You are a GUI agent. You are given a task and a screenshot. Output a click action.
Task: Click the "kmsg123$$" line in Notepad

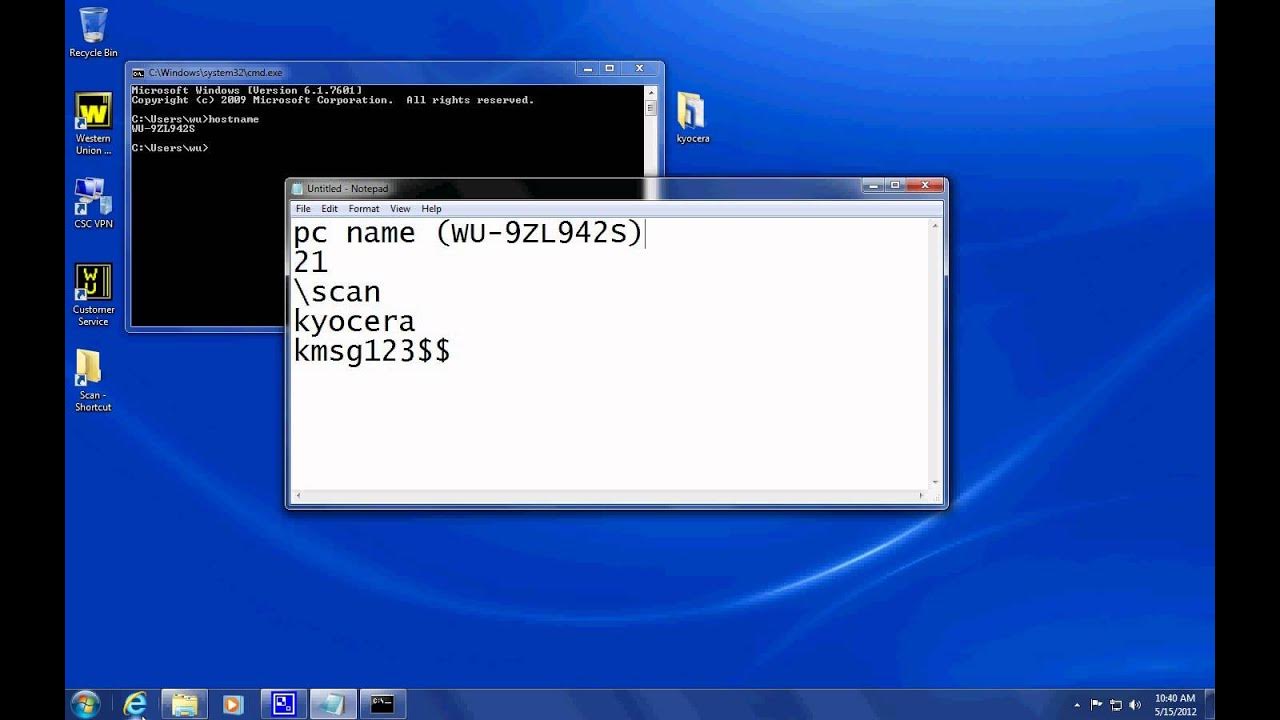pyautogui.click(x=372, y=351)
